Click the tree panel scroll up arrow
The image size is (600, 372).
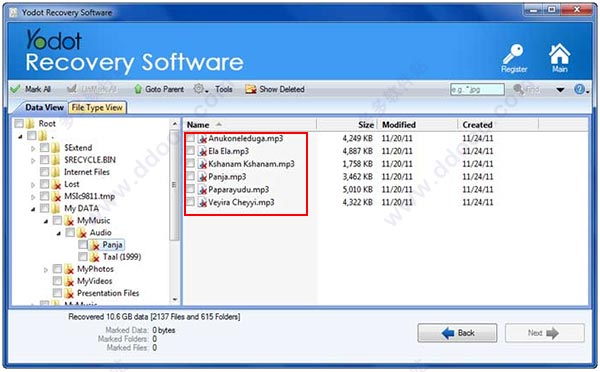pos(174,124)
